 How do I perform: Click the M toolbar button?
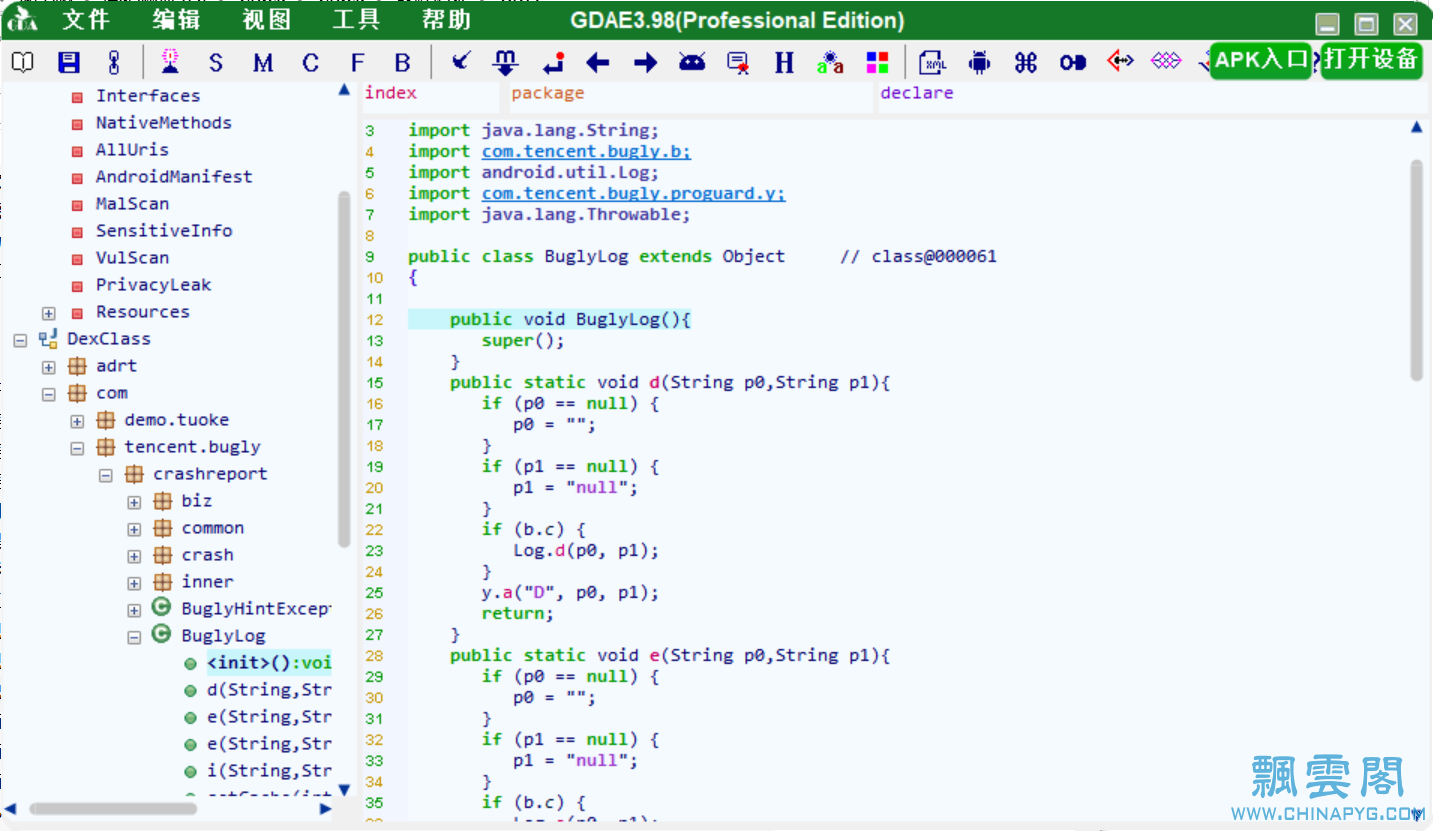(x=263, y=63)
